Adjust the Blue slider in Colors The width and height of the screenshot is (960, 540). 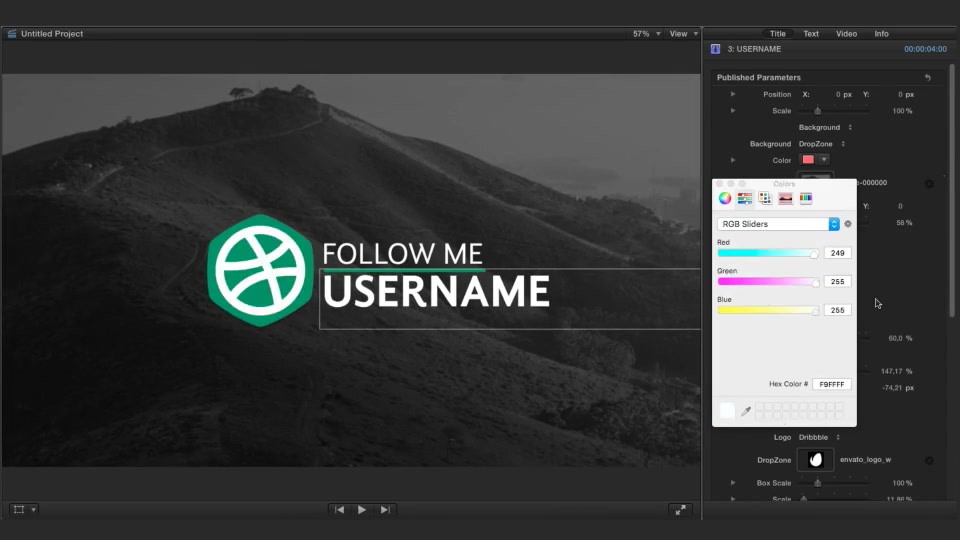tap(768, 310)
